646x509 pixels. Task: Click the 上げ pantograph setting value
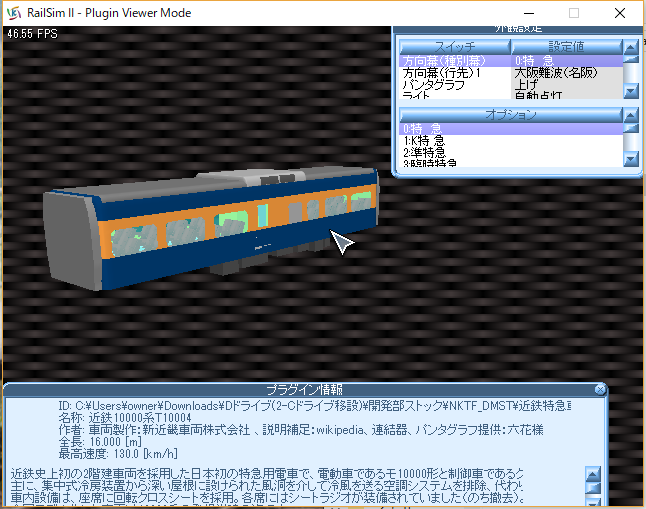pos(526,85)
